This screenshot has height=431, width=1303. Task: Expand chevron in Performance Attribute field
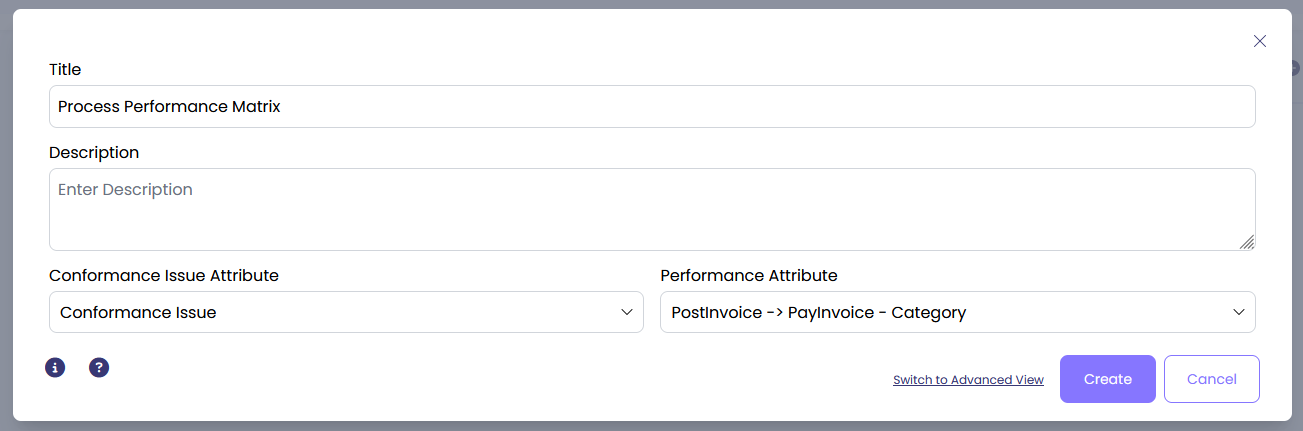(1239, 312)
